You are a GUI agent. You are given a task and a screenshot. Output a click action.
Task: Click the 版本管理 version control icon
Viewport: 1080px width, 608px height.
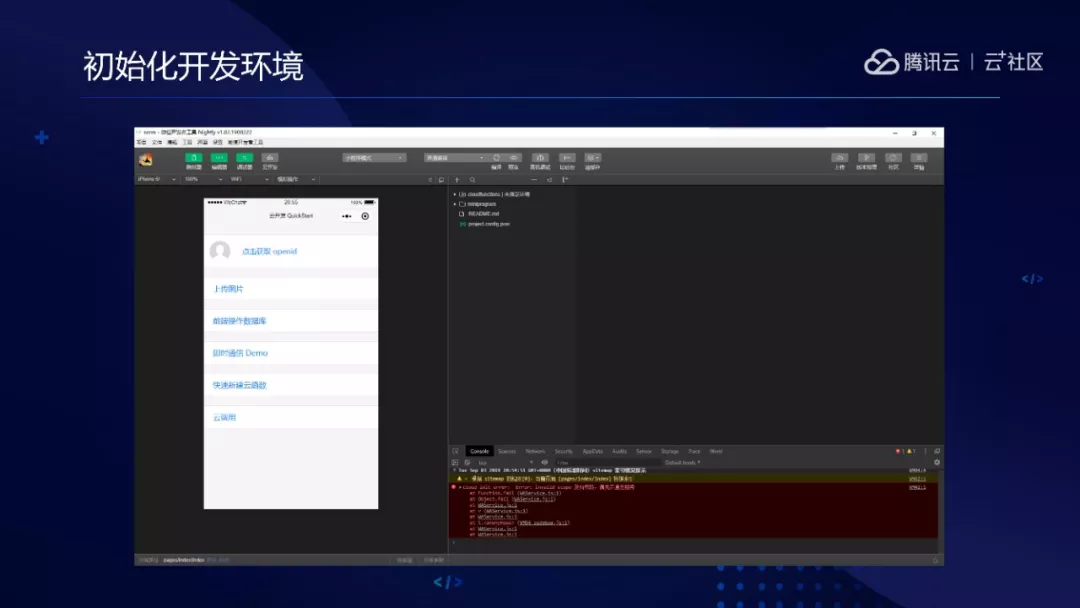click(x=866, y=158)
